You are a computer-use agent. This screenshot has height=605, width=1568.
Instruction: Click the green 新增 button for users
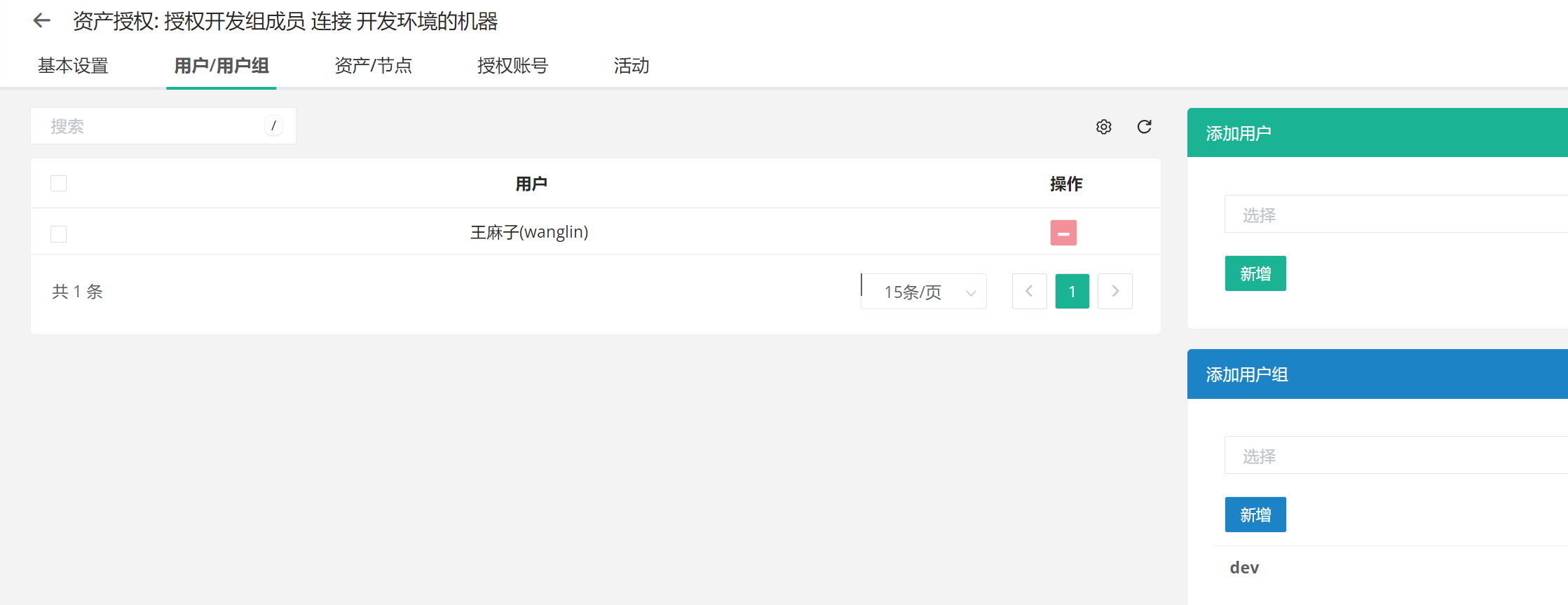1255,273
